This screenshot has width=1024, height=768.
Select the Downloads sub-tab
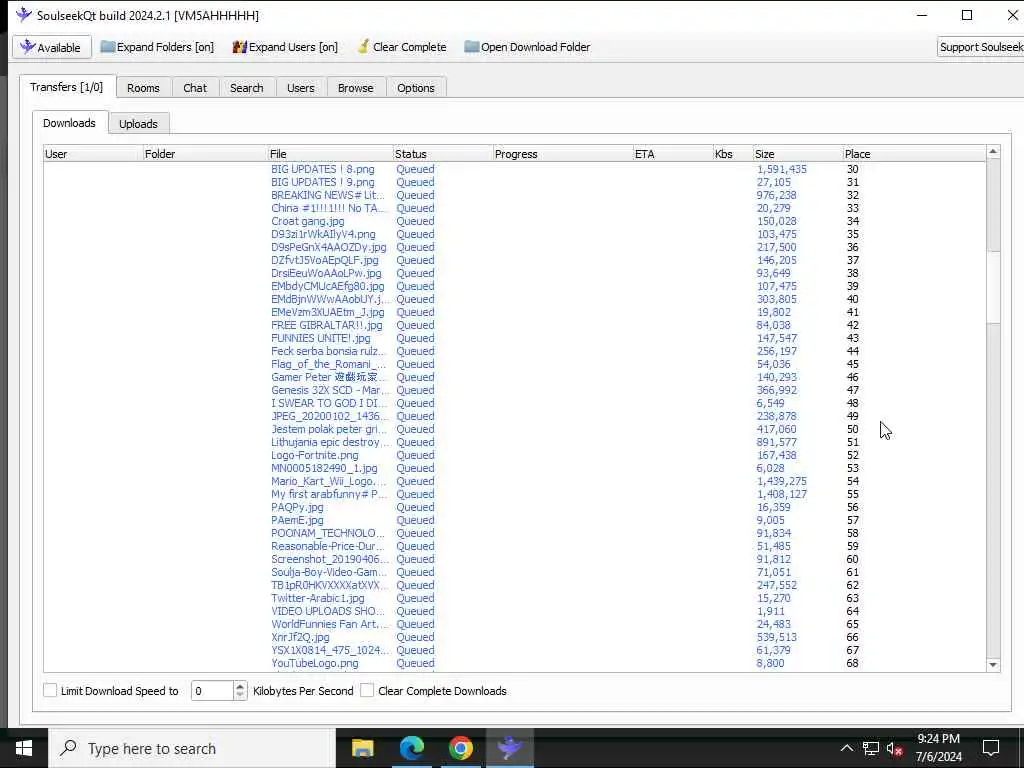pos(69,123)
